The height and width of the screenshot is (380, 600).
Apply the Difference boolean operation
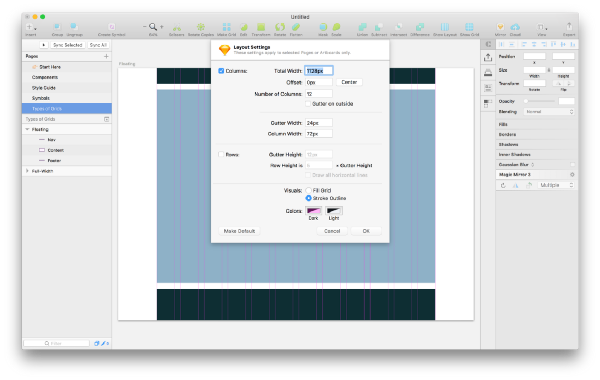[420, 27]
